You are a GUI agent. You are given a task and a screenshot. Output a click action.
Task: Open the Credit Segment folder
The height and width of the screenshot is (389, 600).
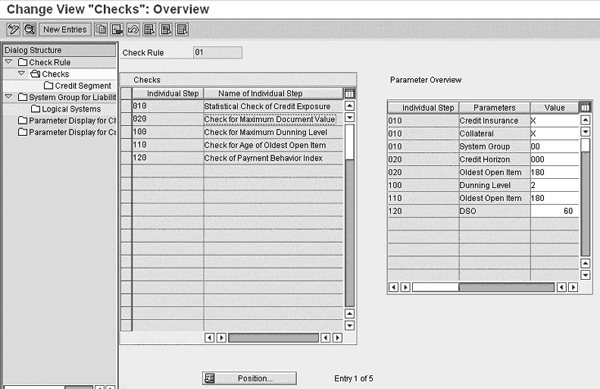pos(78,86)
